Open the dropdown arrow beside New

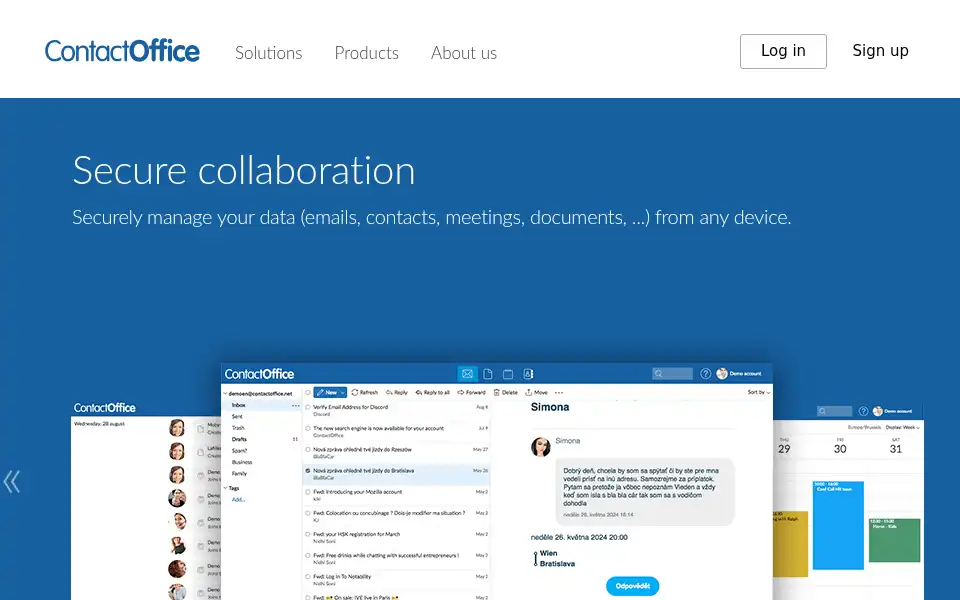pyautogui.click(x=343, y=392)
